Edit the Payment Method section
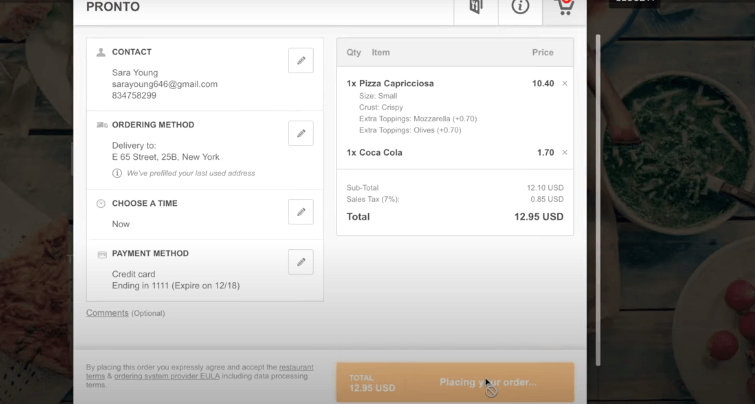 tap(301, 262)
